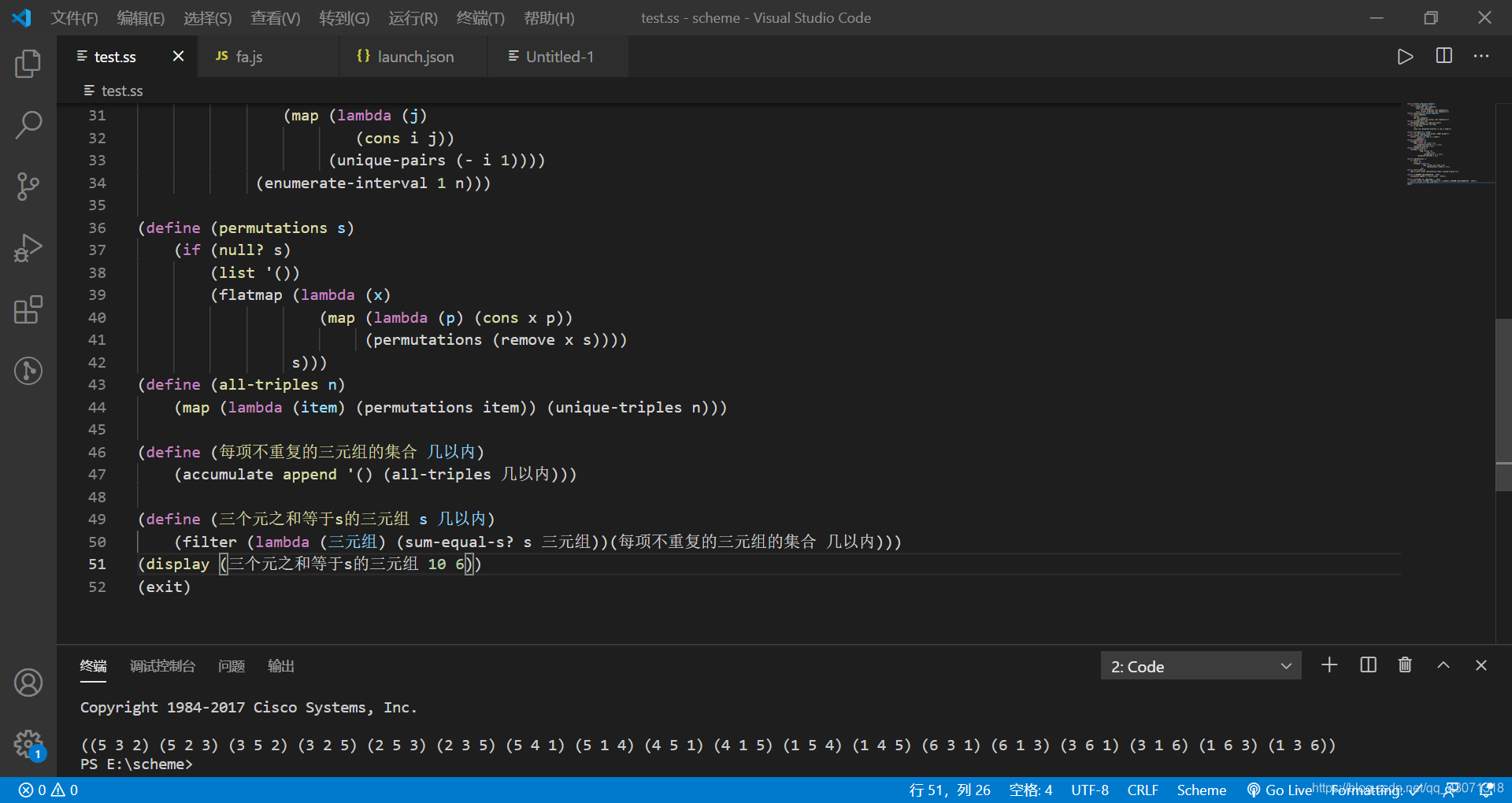This screenshot has height=803, width=1512.
Task: Select the 问题 panel tab
Action: pyautogui.click(x=232, y=666)
